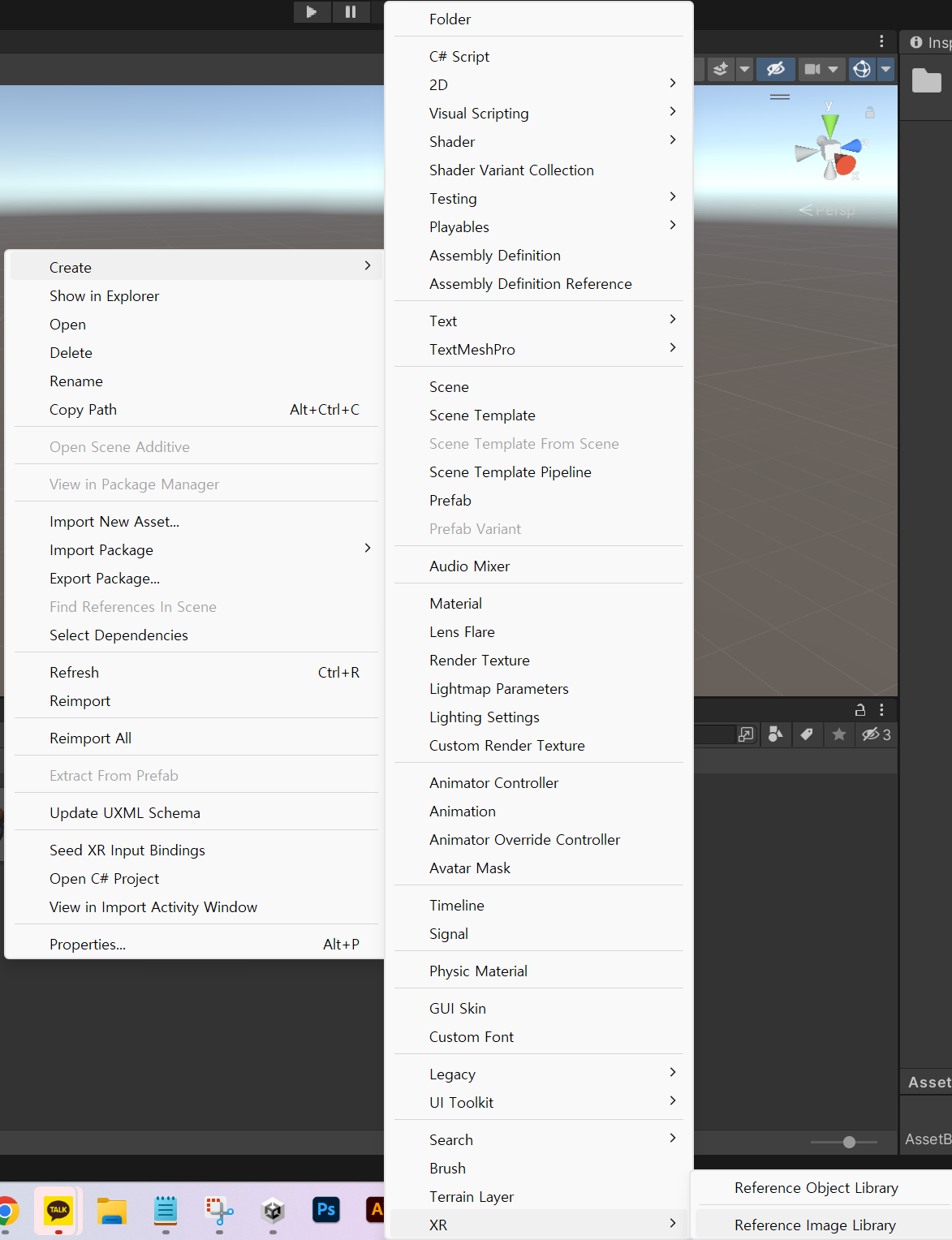The width and height of the screenshot is (952, 1240).
Task: Open KakaoTalk from the taskbar
Action: click(58, 1211)
